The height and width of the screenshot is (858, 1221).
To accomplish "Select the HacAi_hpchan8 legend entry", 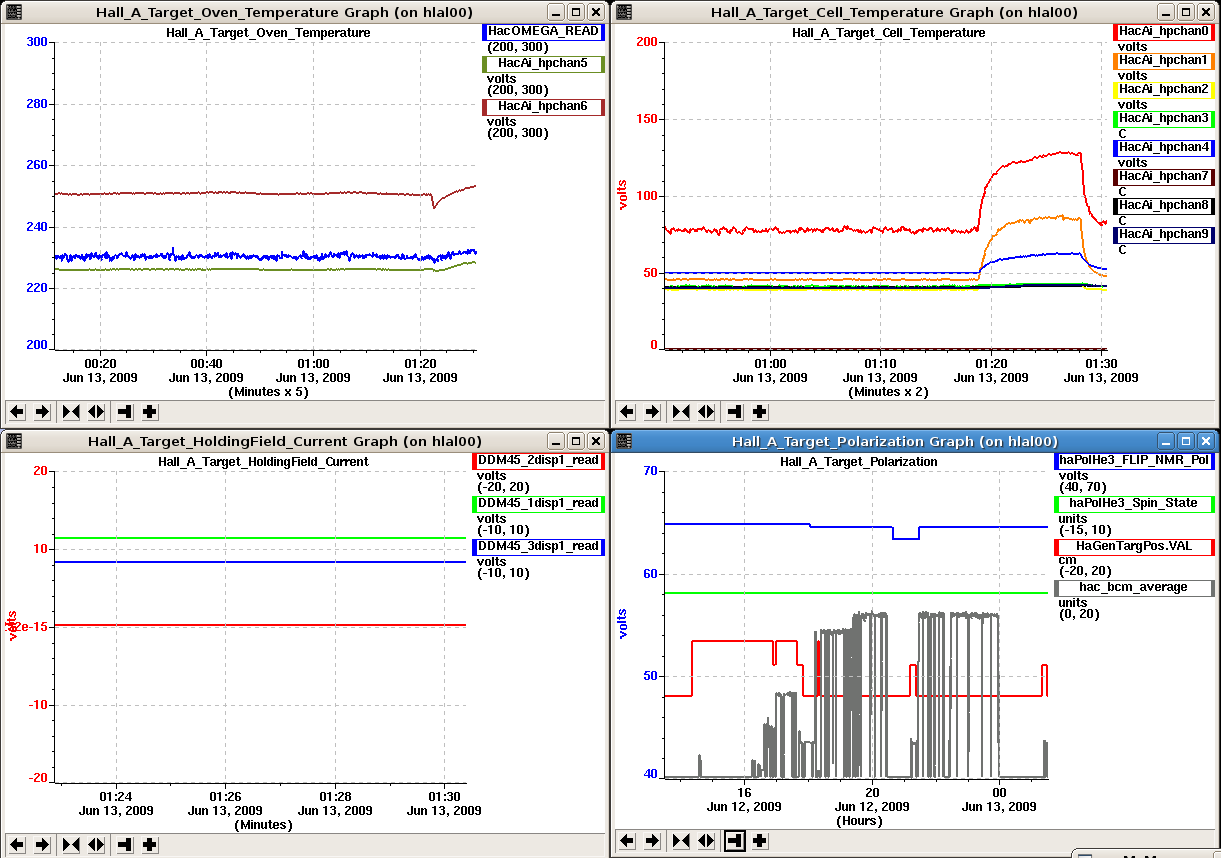I will point(1163,205).
